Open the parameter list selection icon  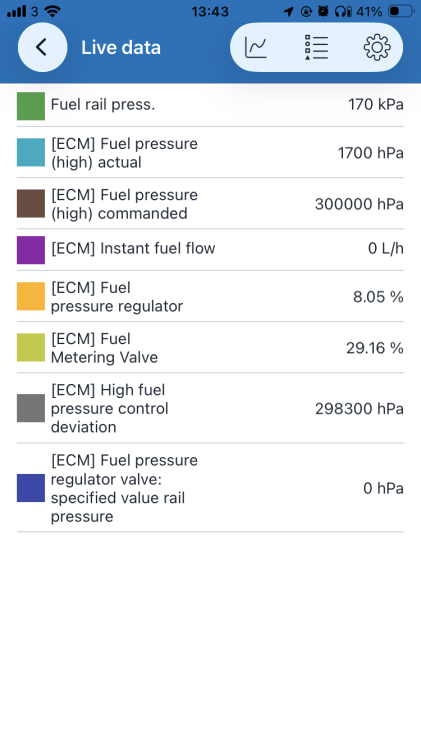pos(316,47)
